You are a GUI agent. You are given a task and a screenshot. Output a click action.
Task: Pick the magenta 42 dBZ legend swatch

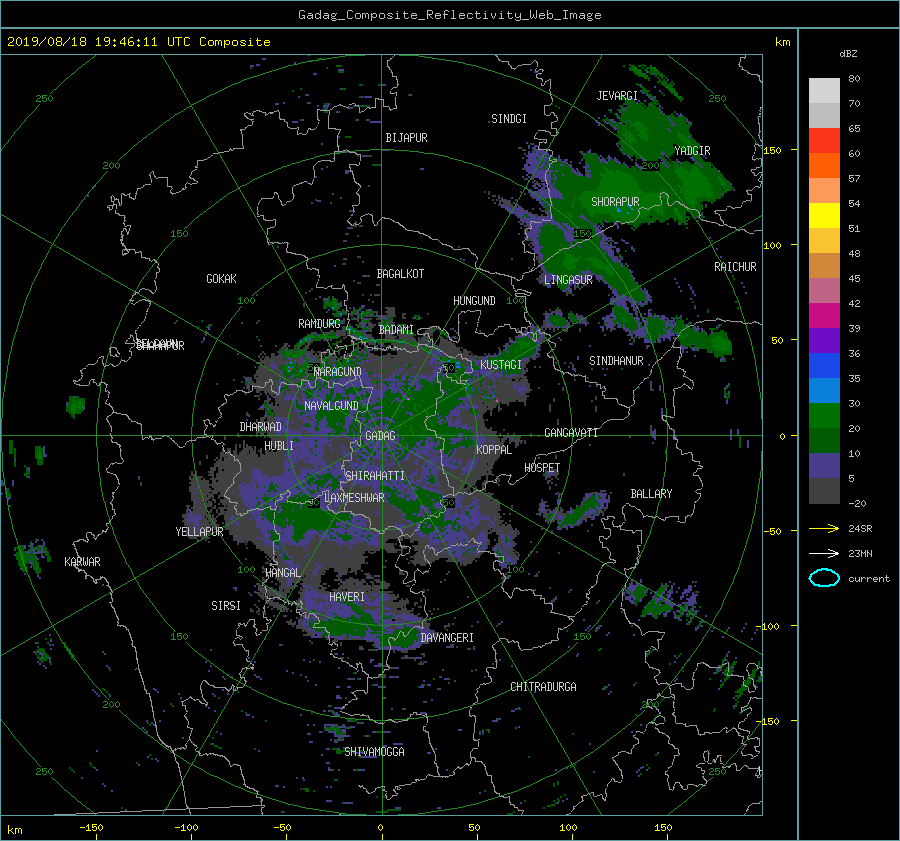click(824, 315)
